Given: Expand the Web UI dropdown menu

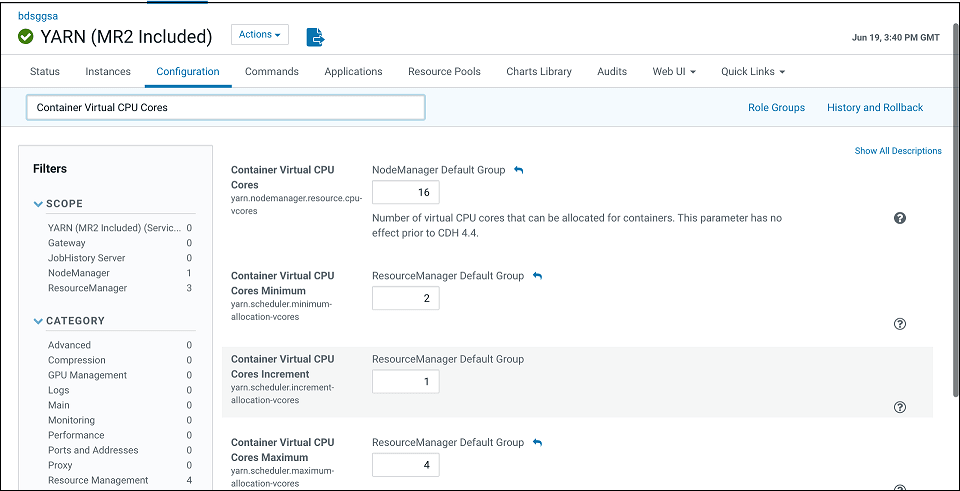Looking at the screenshot, I should (x=674, y=72).
